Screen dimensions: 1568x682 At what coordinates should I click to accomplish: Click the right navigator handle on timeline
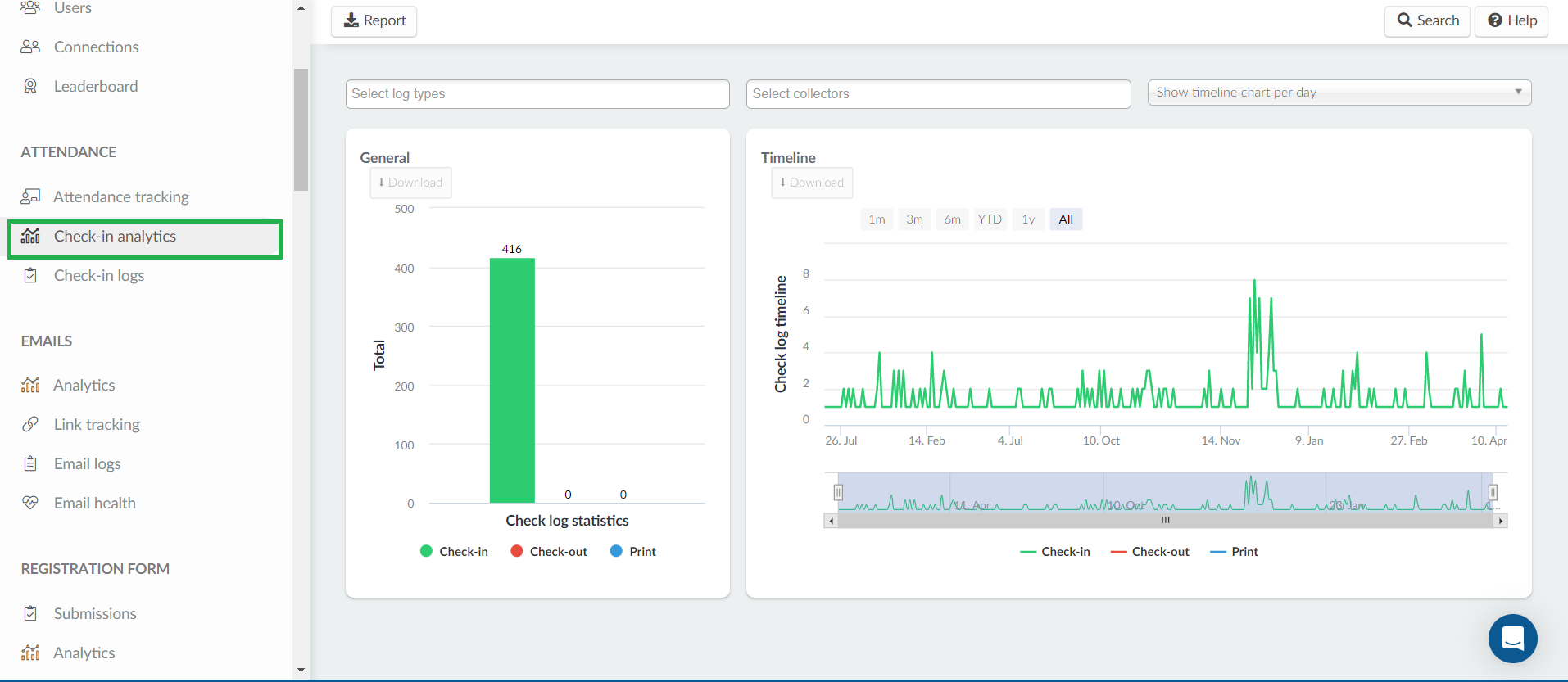click(x=1493, y=492)
